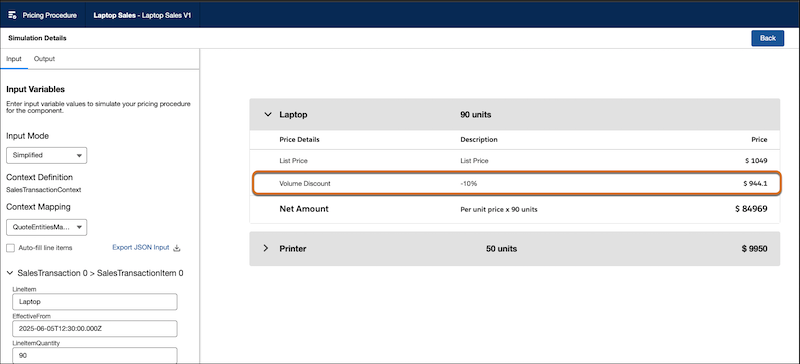The image size is (800, 364).
Task: Click the Net Amount row label
Action: tap(304, 209)
